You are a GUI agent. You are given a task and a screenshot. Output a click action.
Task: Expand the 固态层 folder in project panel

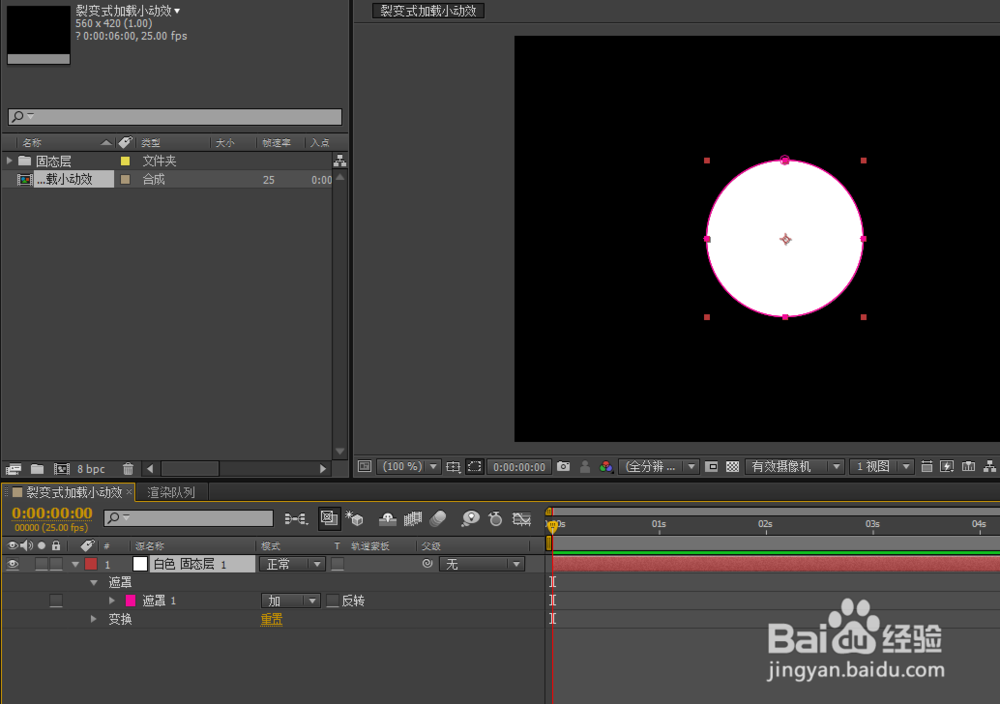point(10,161)
